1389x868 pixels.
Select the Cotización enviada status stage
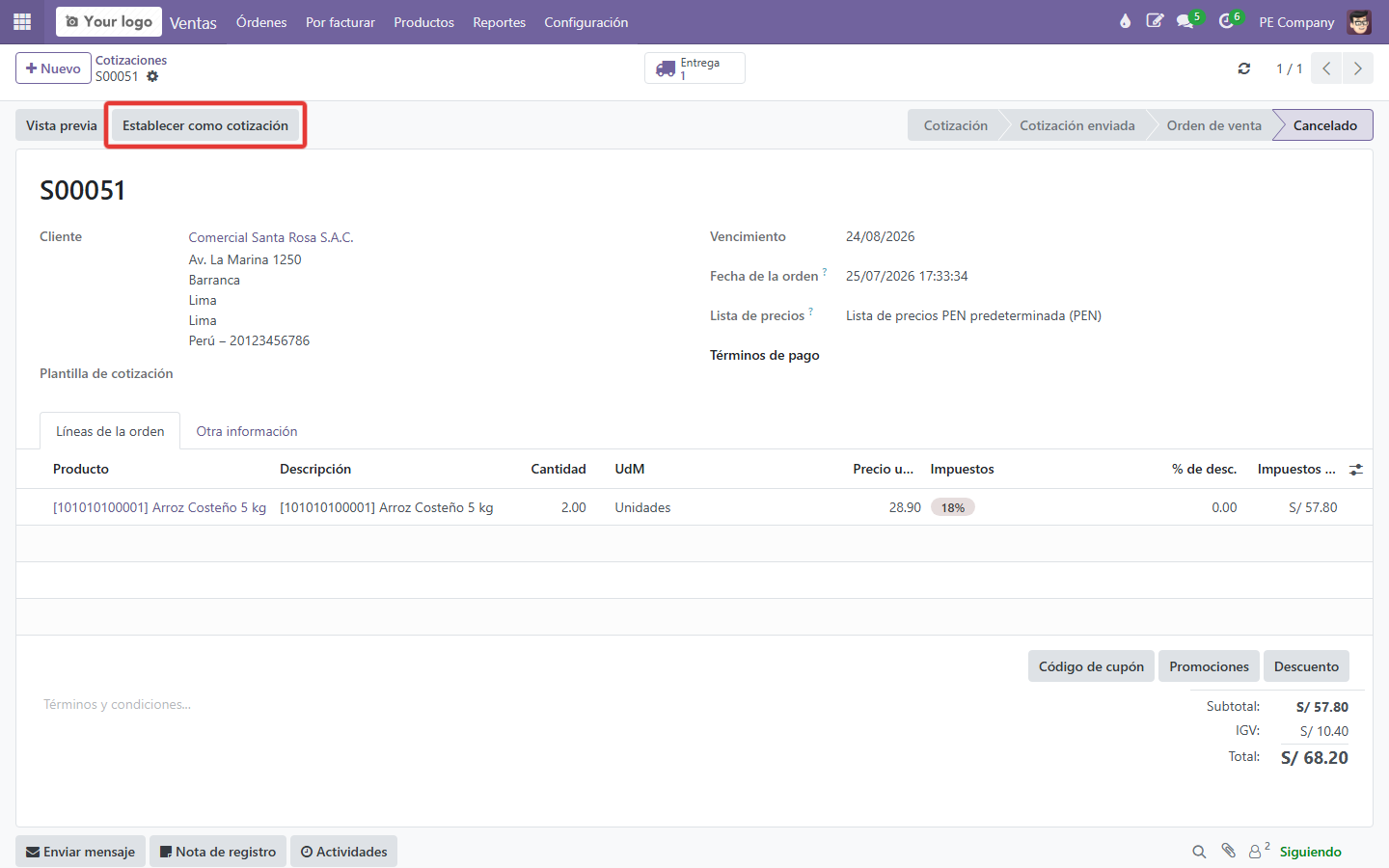point(1076,125)
